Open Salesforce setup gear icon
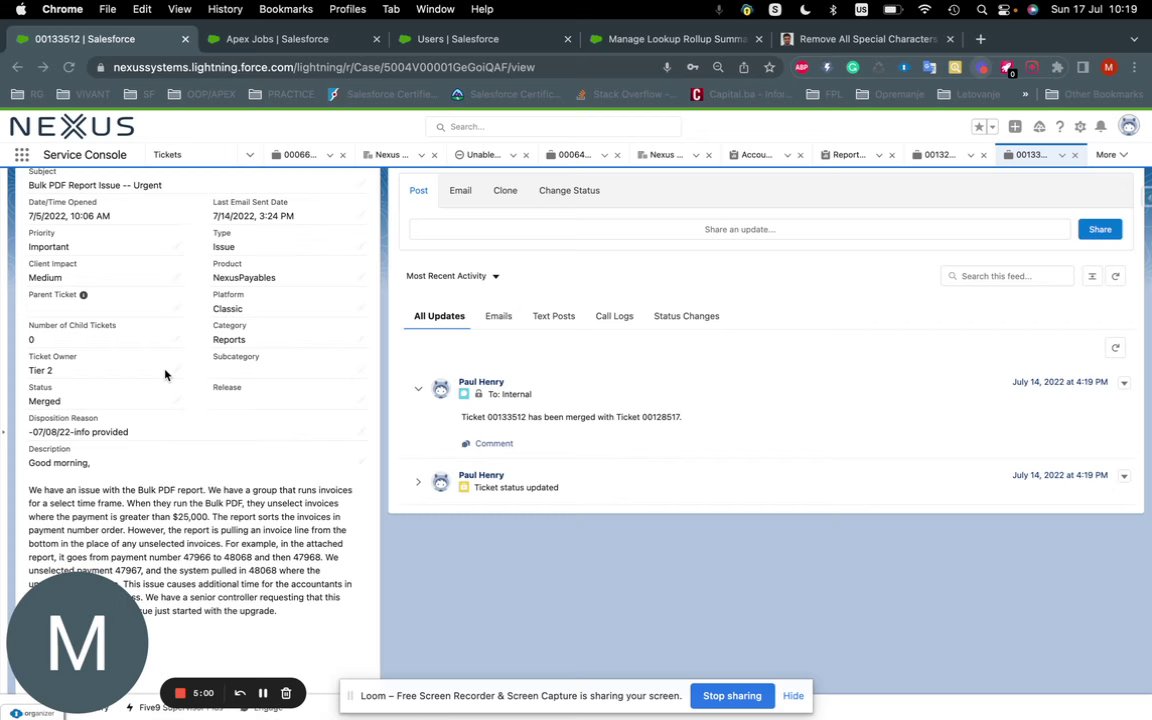 1080,126
